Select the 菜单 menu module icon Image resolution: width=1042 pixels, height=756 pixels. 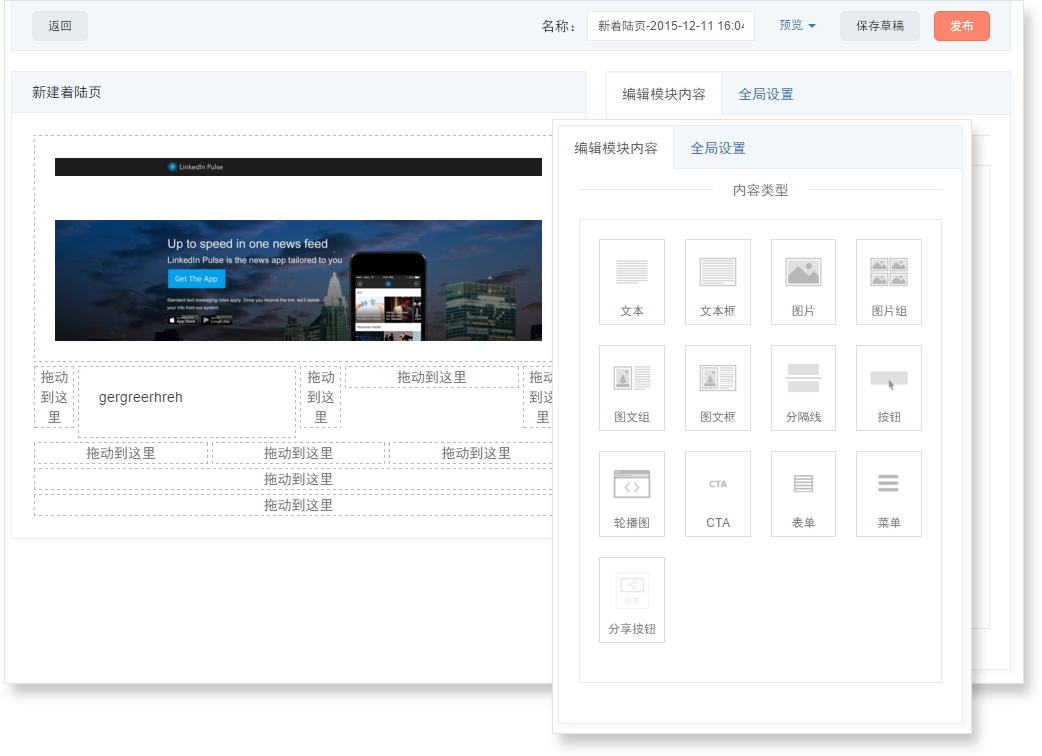(x=888, y=493)
